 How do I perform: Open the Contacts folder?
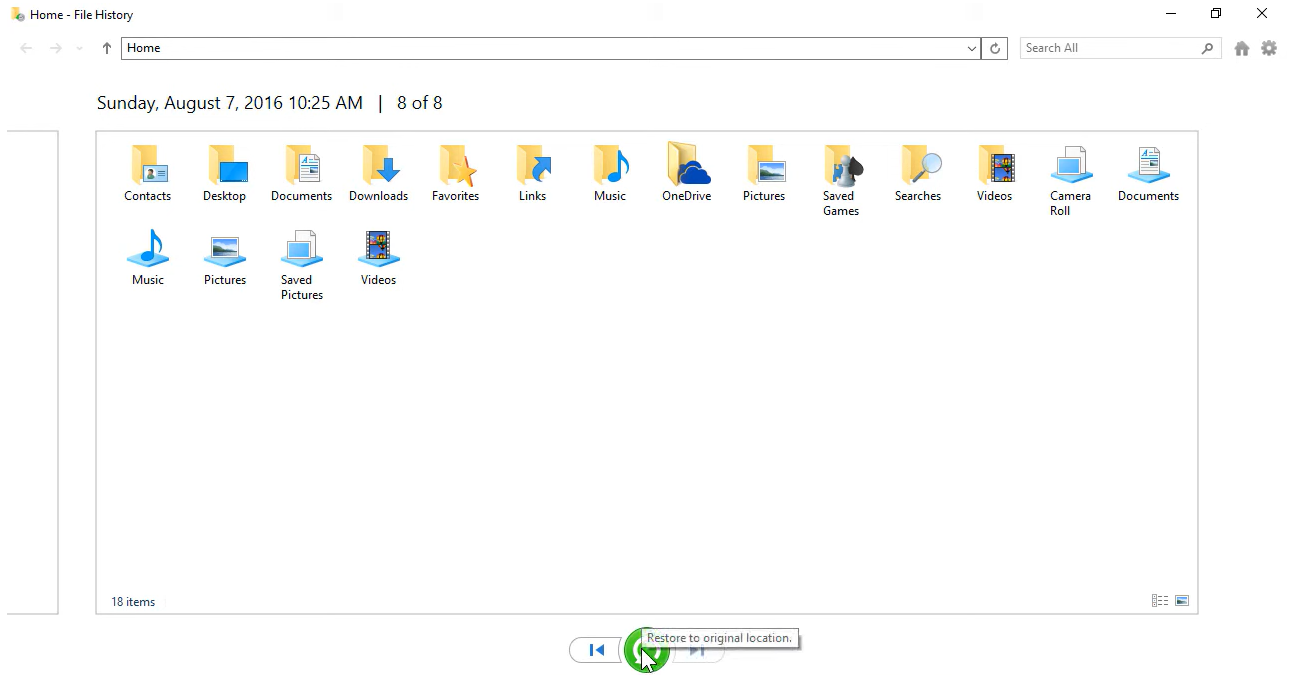point(148,174)
